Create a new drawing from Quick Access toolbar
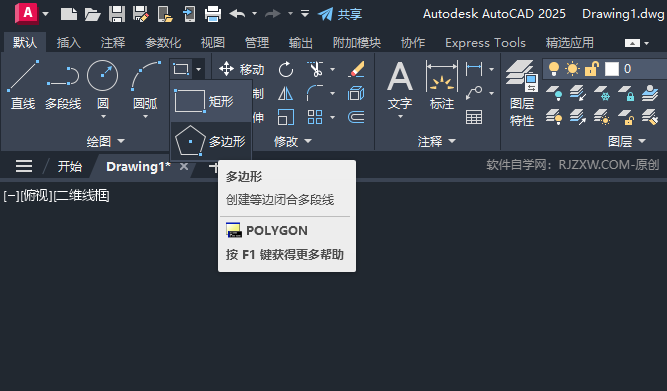The height and width of the screenshot is (391, 667). pyautogui.click(x=68, y=14)
